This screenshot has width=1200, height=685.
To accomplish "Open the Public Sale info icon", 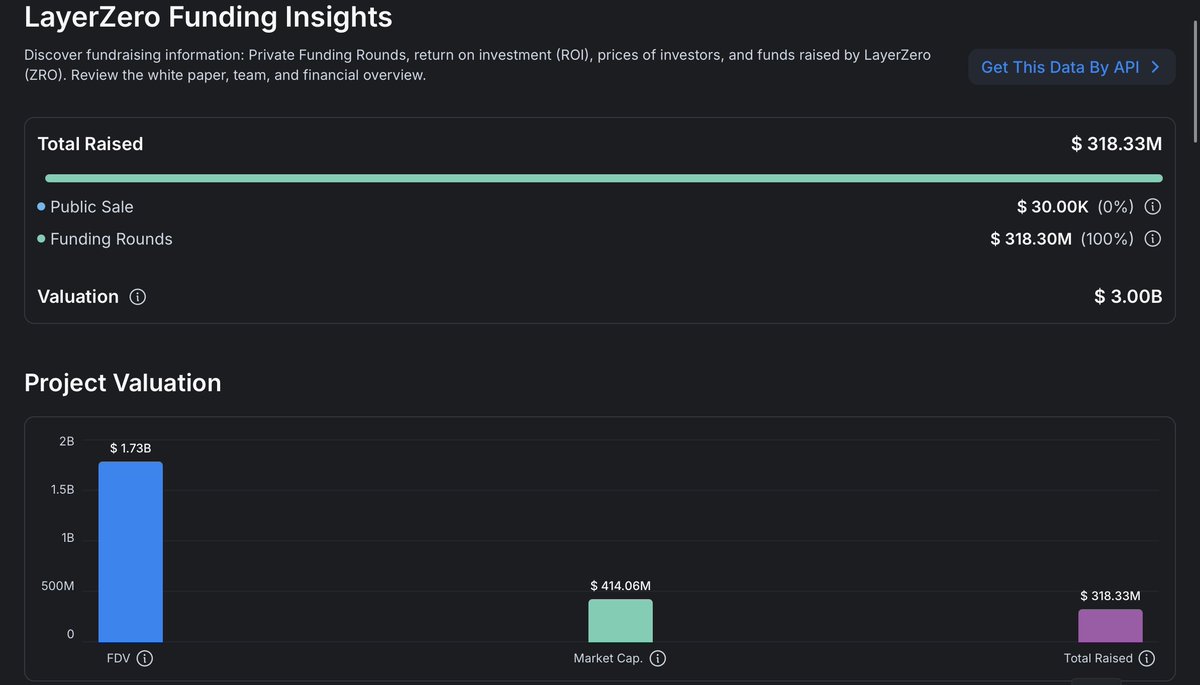I will tap(1151, 206).
